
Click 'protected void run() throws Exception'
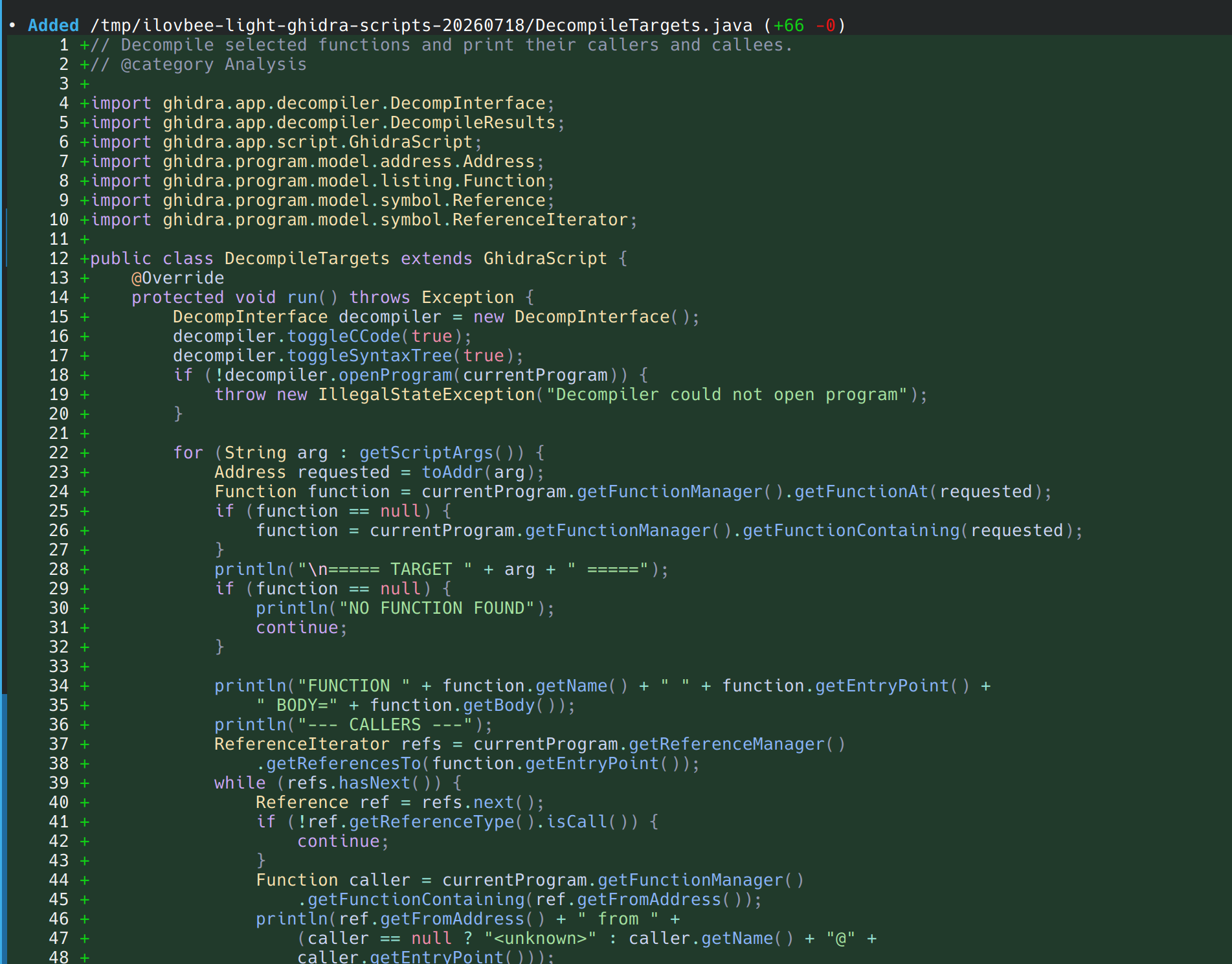[322, 297]
